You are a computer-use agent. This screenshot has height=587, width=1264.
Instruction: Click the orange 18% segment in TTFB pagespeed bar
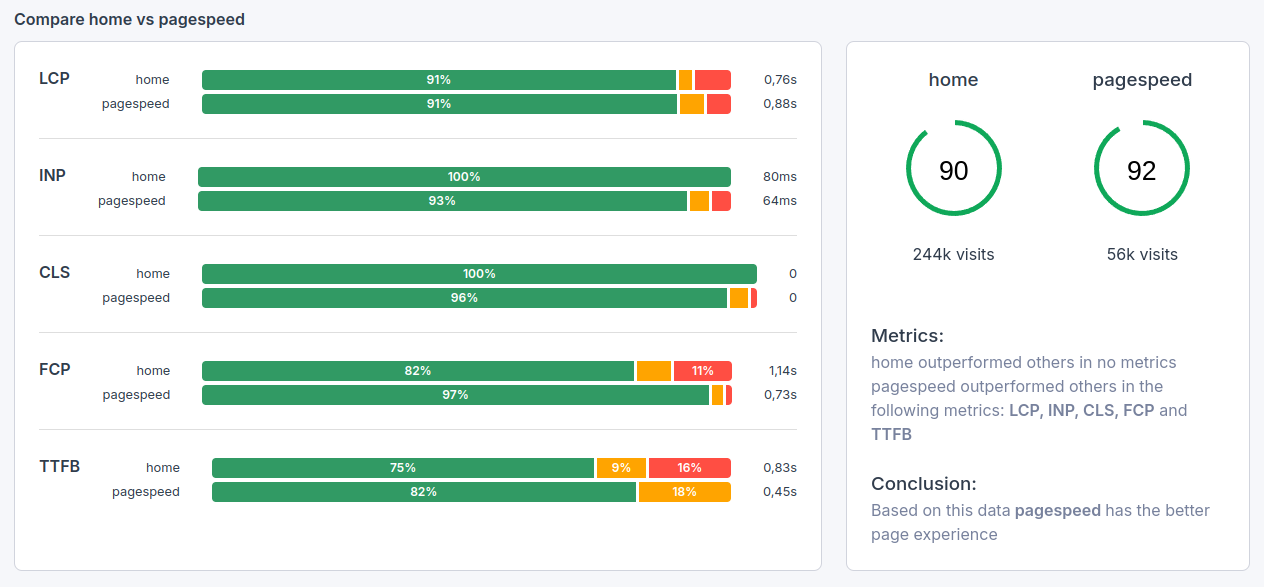tap(684, 491)
